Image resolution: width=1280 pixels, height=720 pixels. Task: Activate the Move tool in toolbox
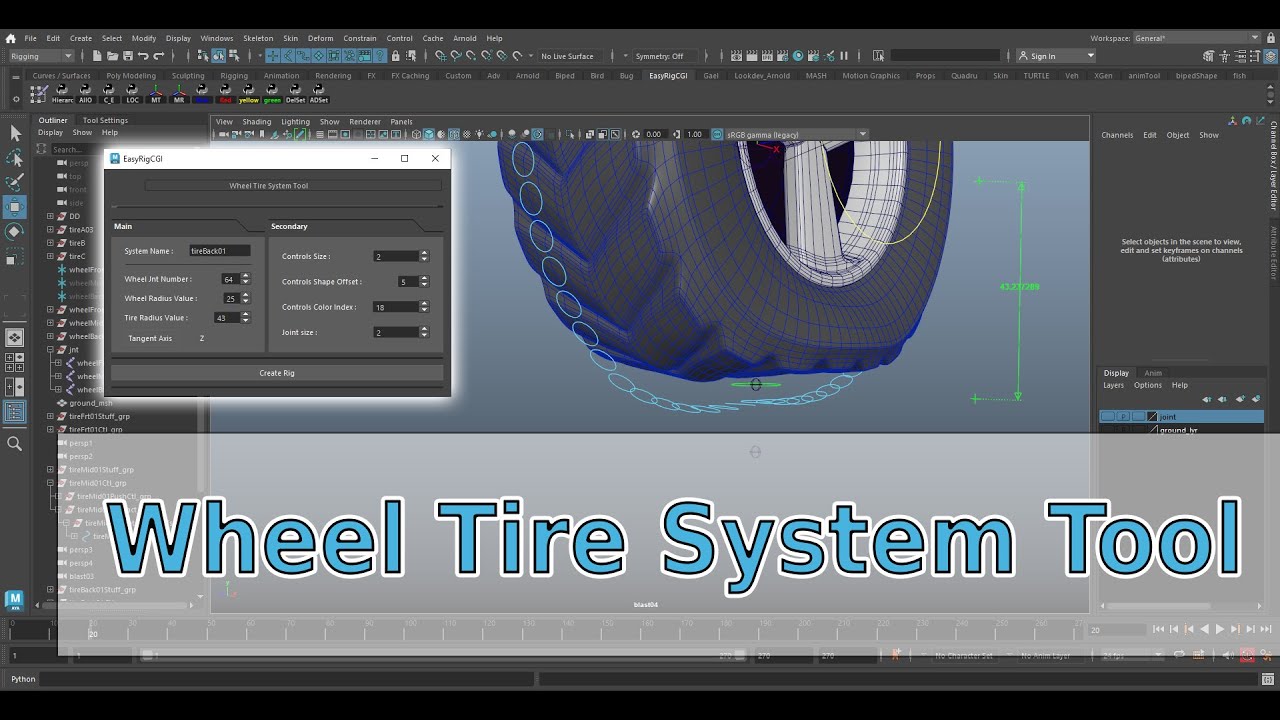point(14,207)
